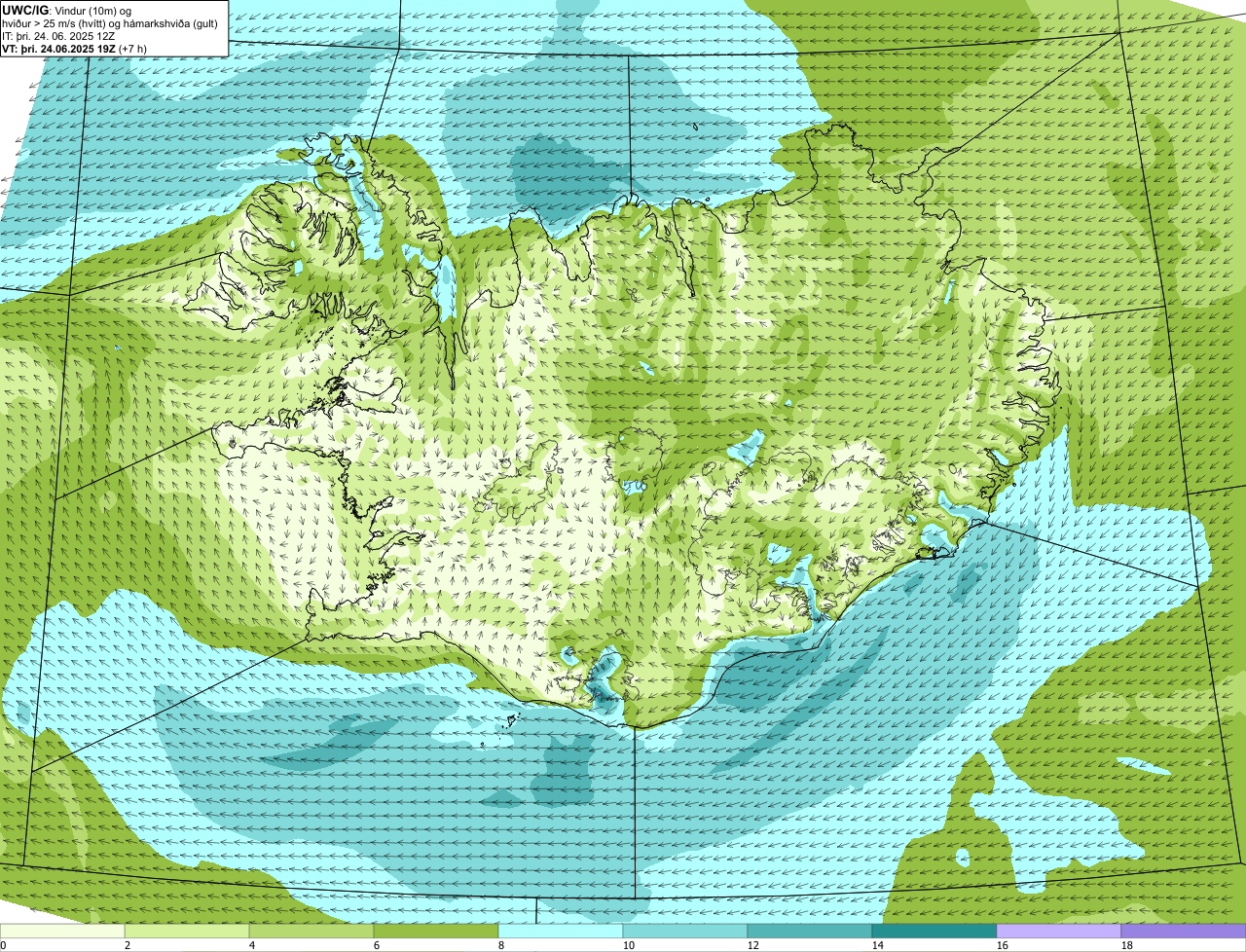This screenshot has width=1246, height=952.
Task: Click the "8" label on the colour scale
Action: (501, 945)
